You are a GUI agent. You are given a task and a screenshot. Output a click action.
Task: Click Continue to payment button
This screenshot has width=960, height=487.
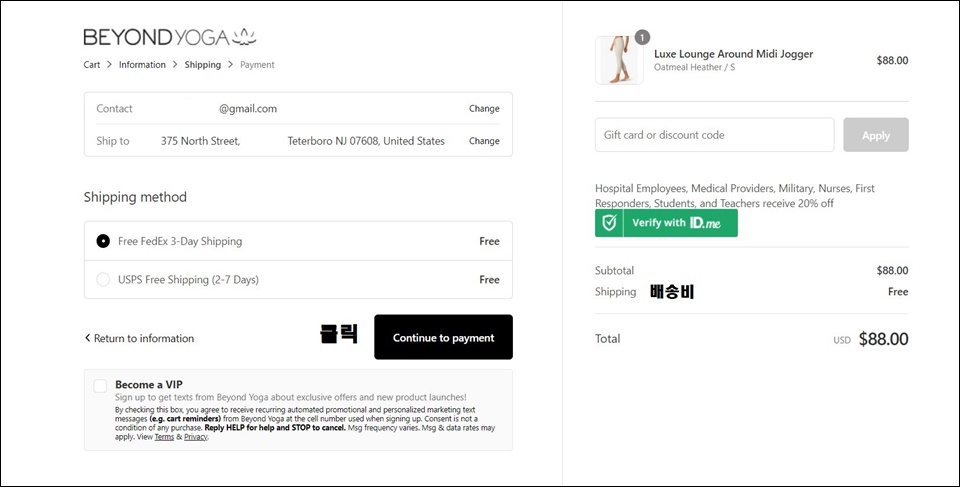tap(443, 337)
